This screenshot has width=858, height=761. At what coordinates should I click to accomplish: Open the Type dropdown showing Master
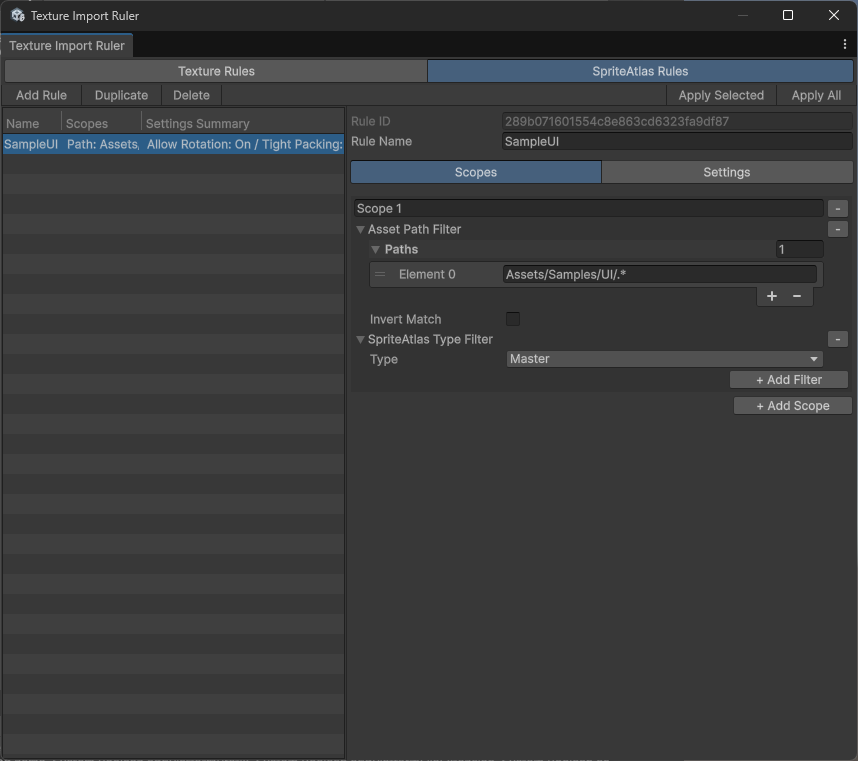click(x=664, y=359)
